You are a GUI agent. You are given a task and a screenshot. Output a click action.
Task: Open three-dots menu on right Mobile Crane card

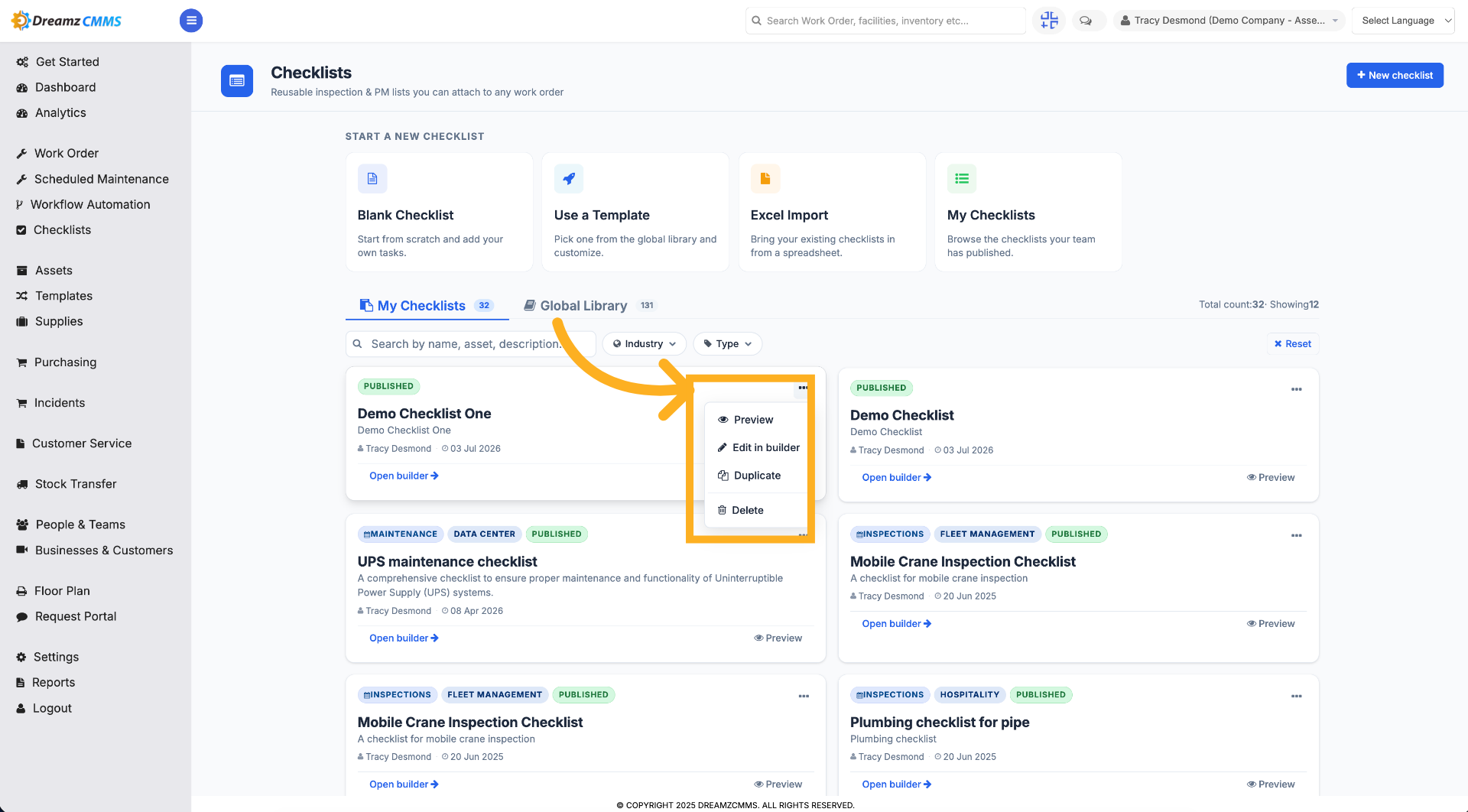1297,535
